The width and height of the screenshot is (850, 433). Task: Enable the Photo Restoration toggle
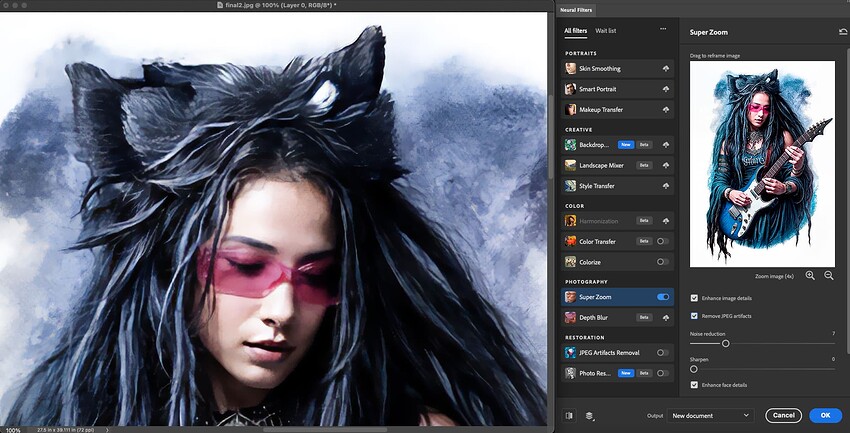coord(662,373)
